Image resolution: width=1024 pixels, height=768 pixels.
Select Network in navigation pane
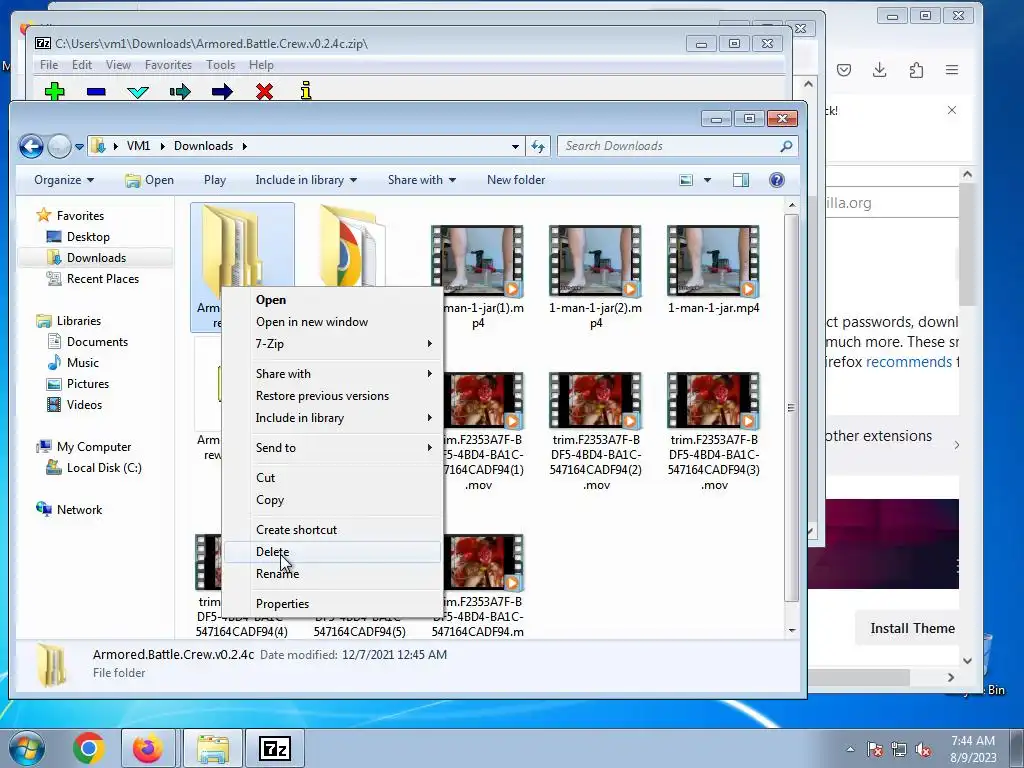(x=79, y=510)
